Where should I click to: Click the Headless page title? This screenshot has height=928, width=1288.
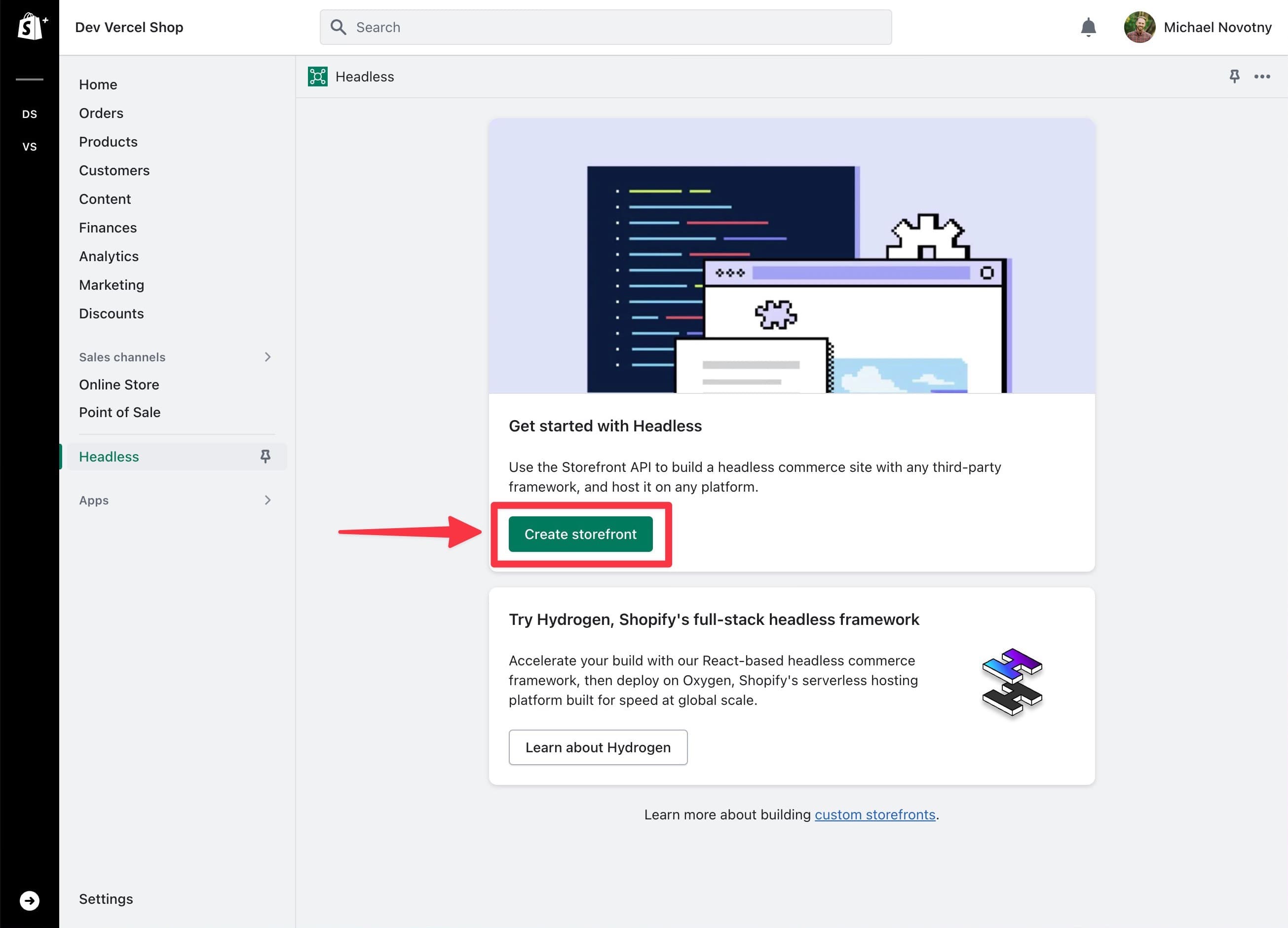365,77
